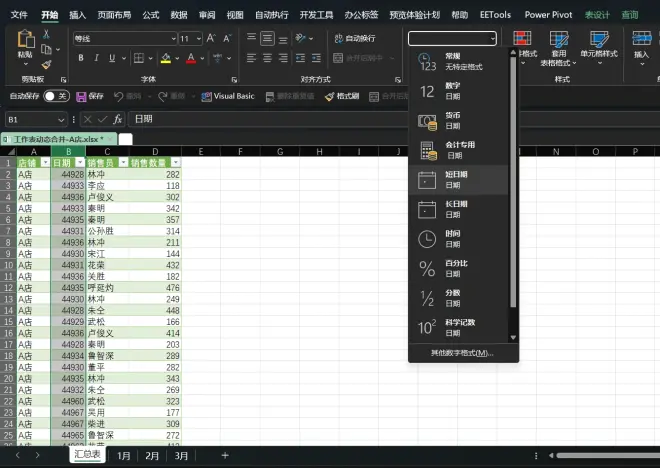660x468 pixels.
Task: Align text to the left
Action: [x=251, y=58]
